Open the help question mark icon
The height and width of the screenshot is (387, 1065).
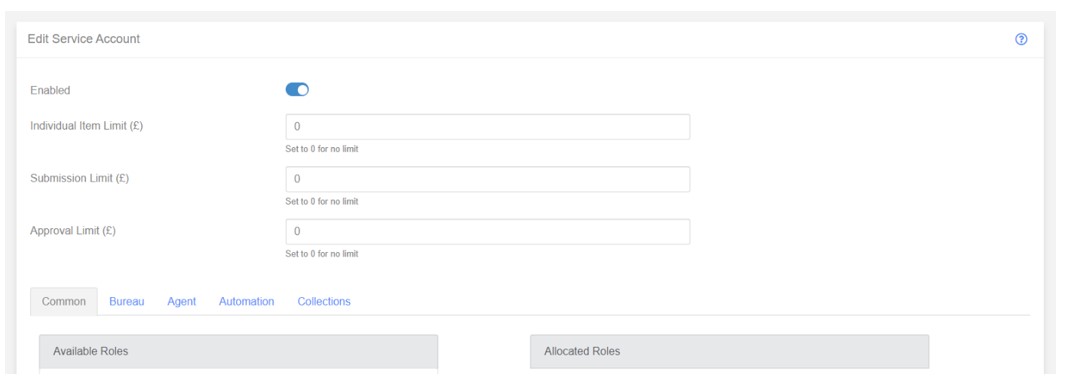pyautogui.click(x=1021, y=39)
